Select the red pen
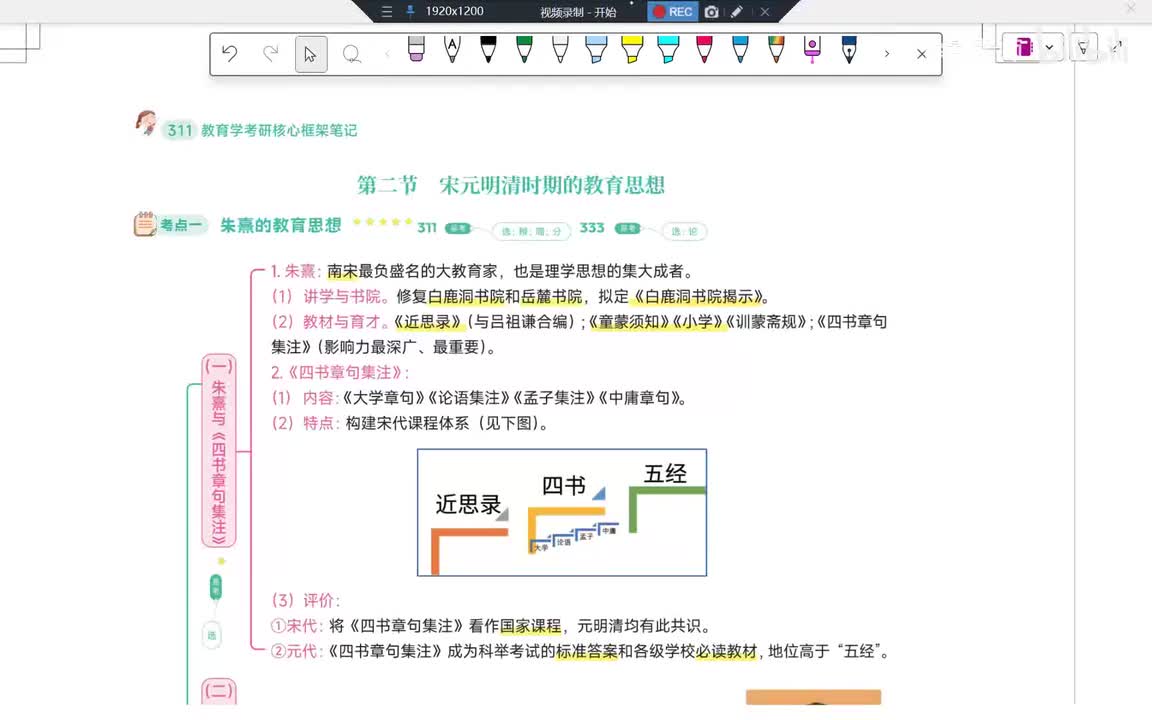 [704, 49]
